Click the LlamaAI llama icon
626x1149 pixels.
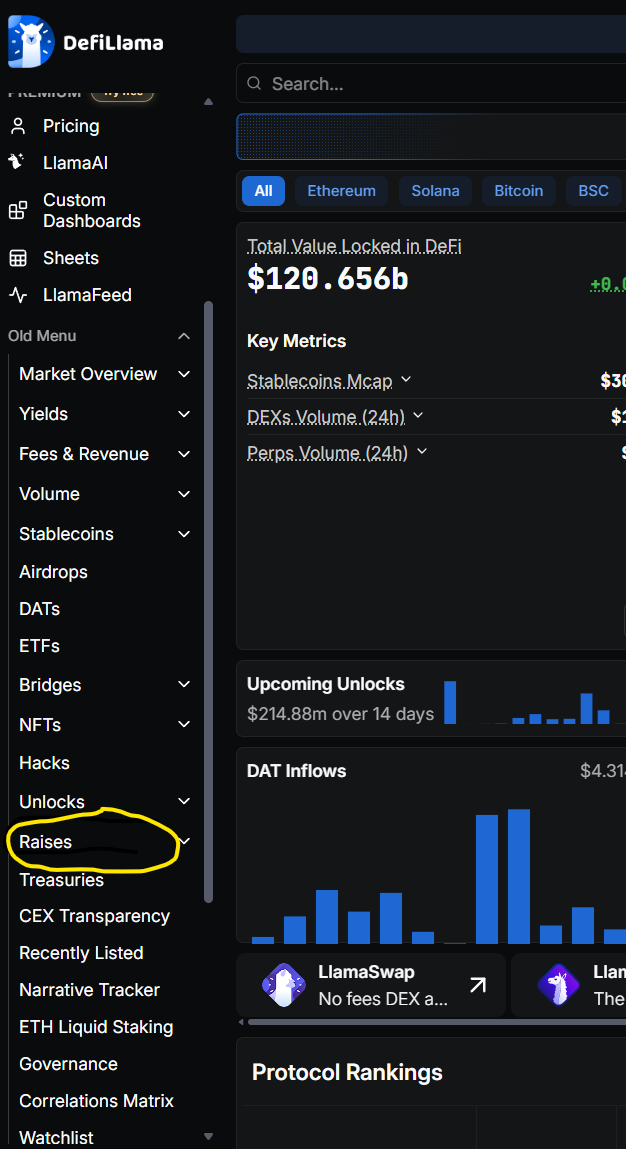18,162
